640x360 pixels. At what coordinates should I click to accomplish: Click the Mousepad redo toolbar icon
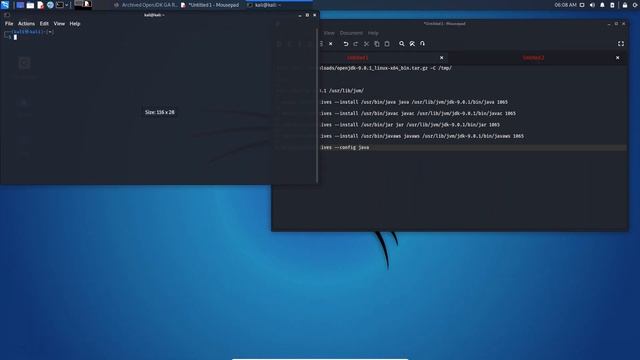click(356, 44)
